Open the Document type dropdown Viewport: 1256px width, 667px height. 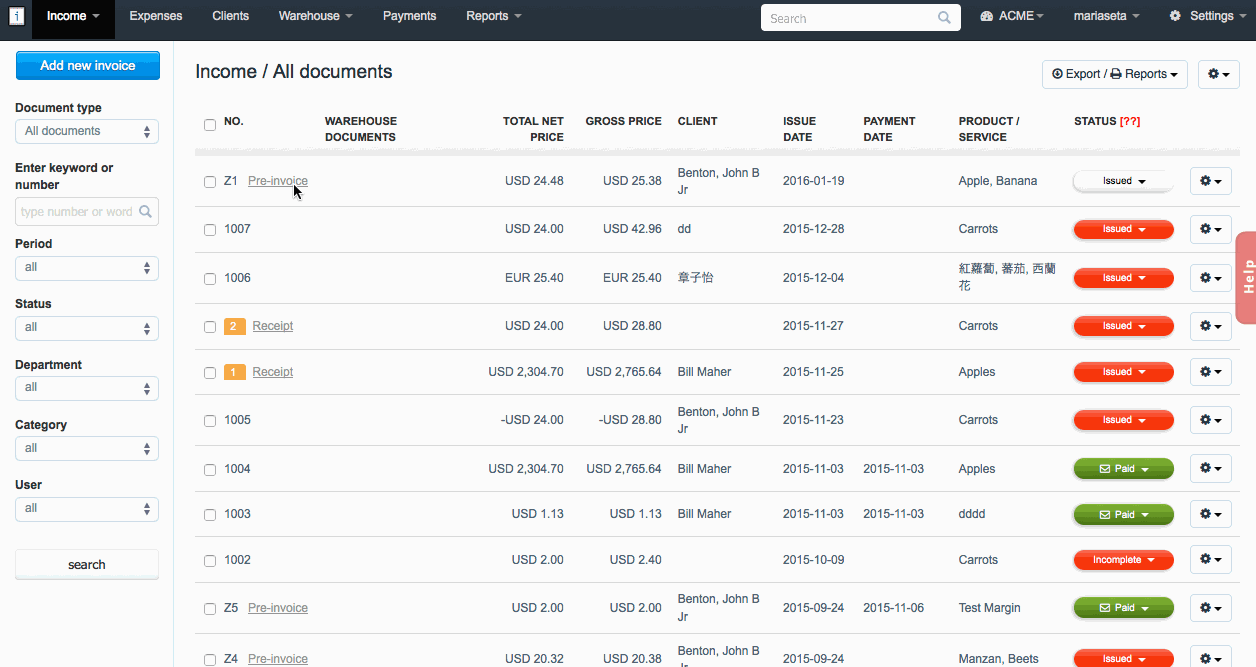pos(87,131)
